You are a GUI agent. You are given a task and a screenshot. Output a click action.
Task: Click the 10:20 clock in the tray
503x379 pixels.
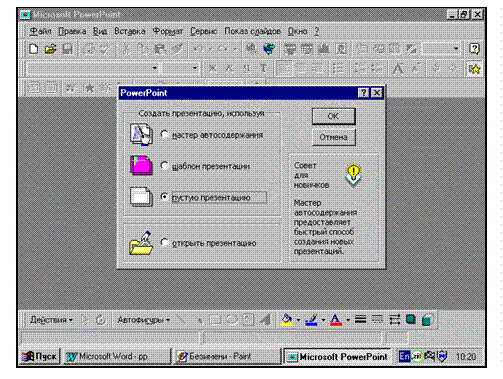pyautogui.click(x=466, y=357)
